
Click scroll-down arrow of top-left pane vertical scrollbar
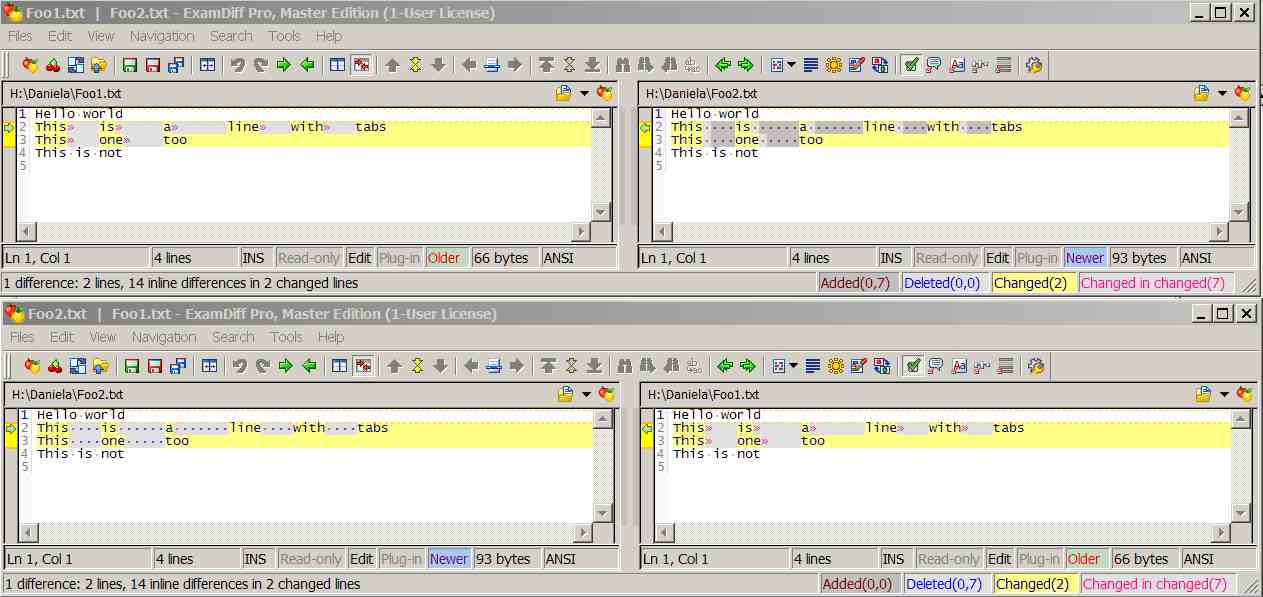point(601,211)
